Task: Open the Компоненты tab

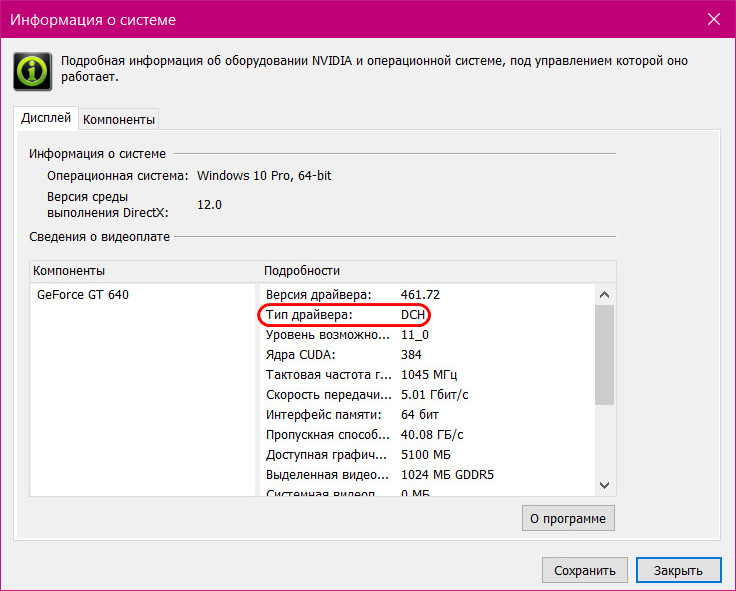Action: (119, 120)
